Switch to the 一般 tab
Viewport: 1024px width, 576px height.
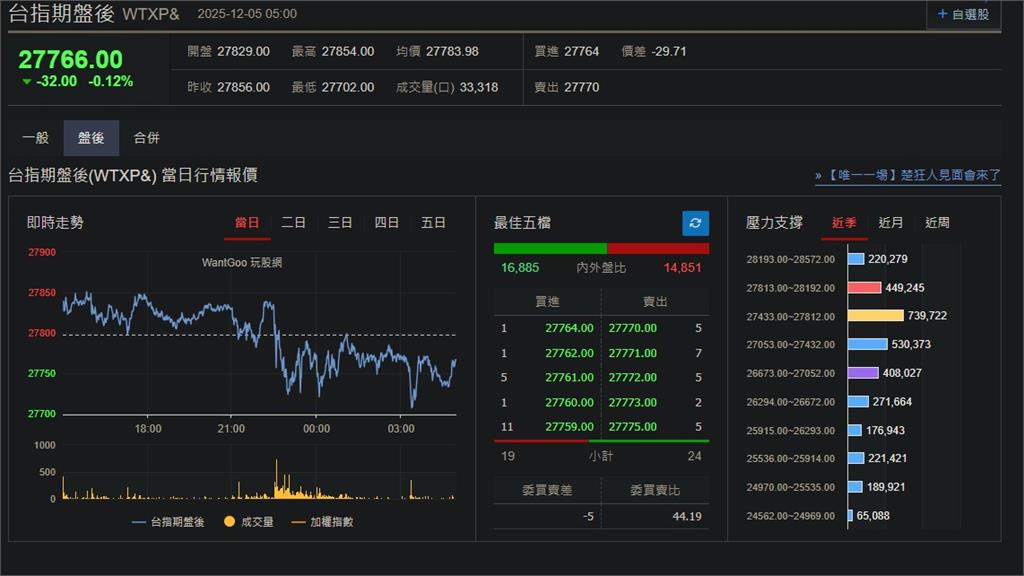[x=36, y=137]
